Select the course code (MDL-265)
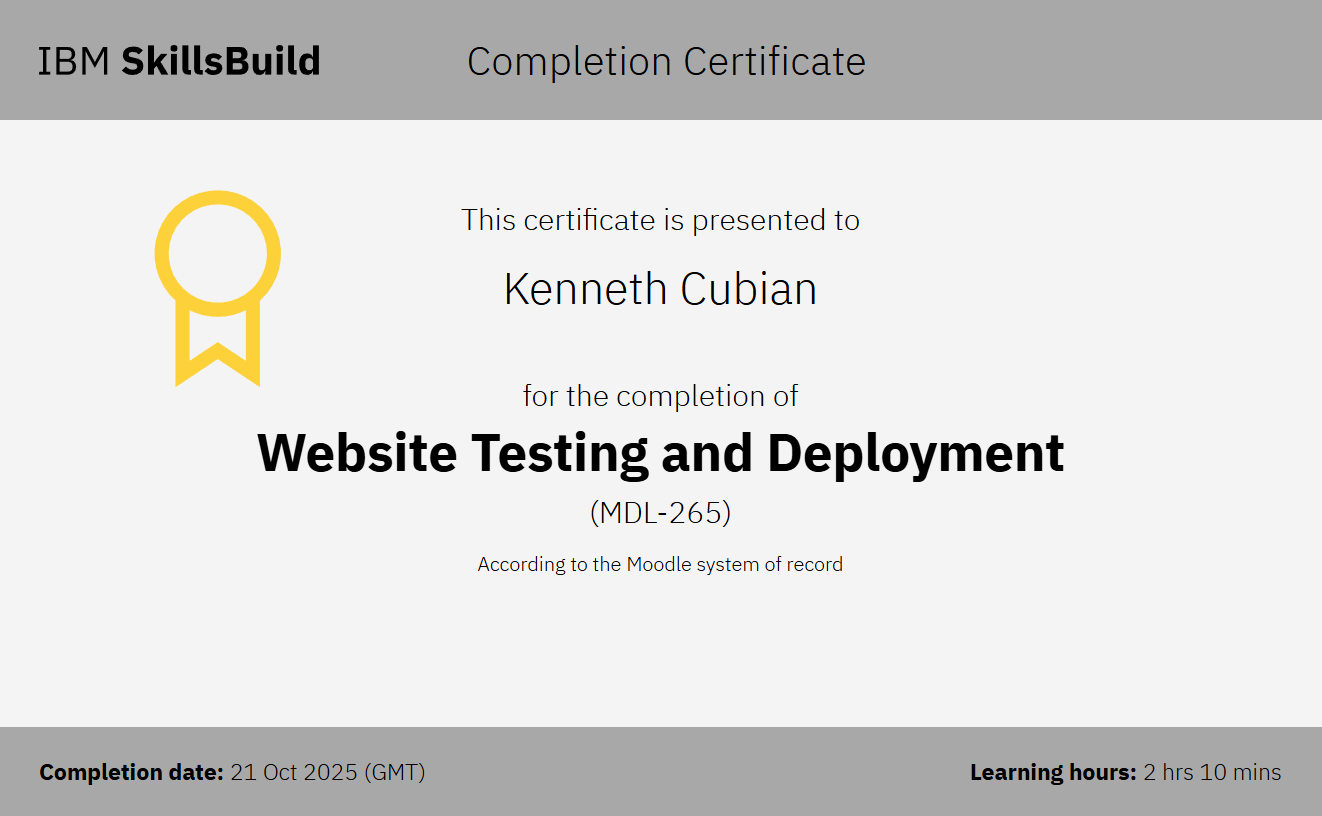 (660, 513)
